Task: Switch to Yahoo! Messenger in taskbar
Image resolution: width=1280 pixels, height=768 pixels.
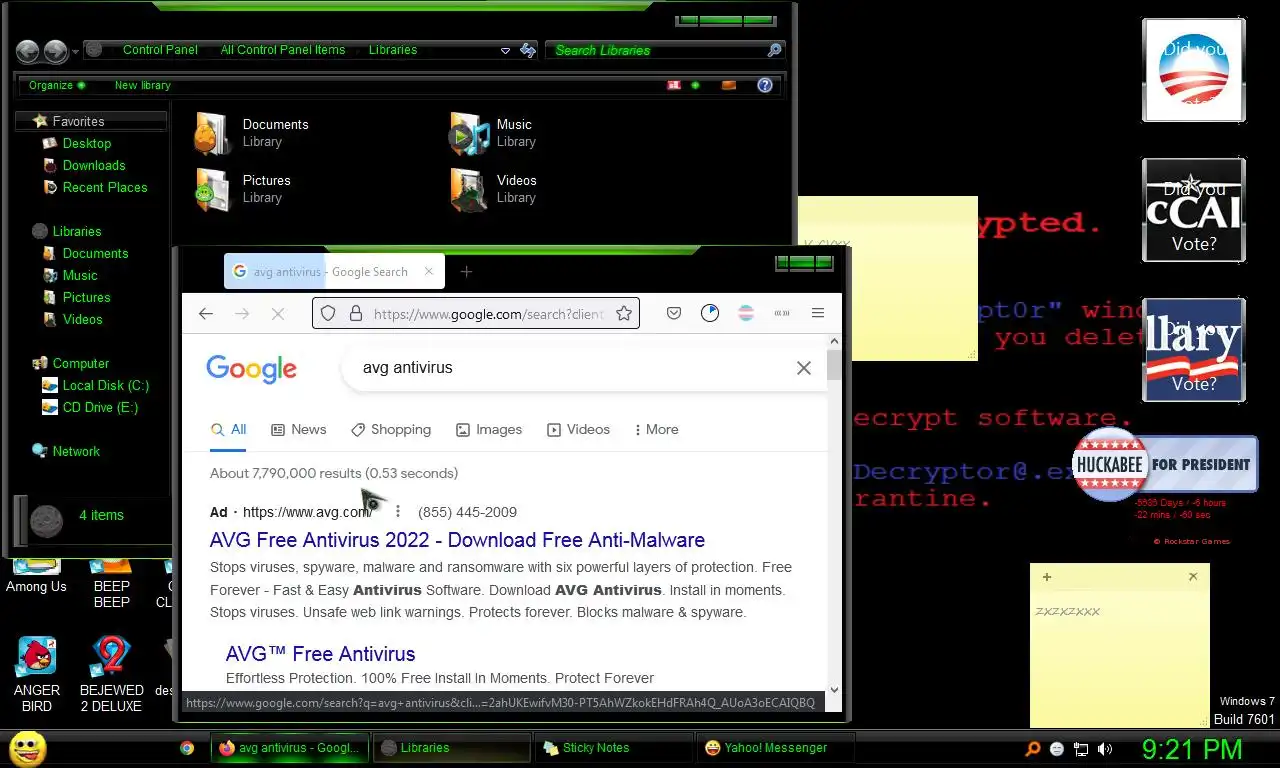Action: (776, 748)
